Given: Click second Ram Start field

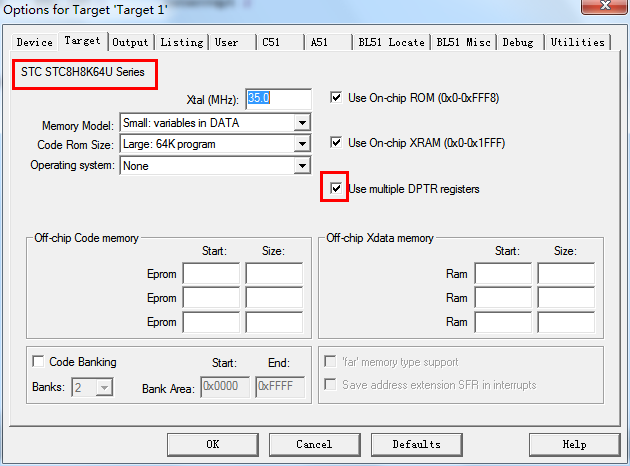Looking at the screenshot, I should (503, 298).
